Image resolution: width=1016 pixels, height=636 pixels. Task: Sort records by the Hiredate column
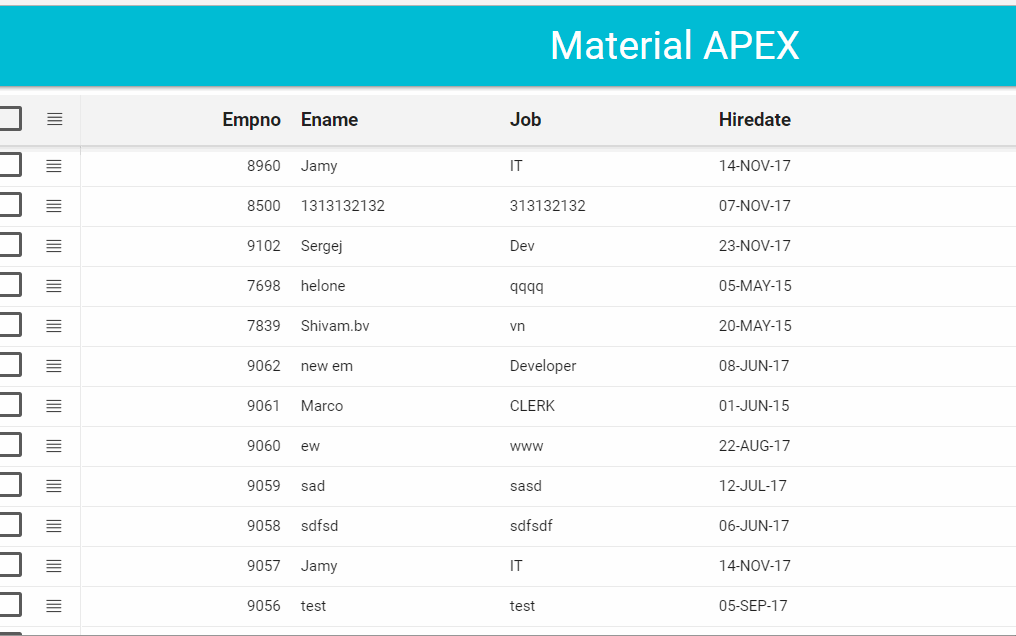click(x=754, y=119)
